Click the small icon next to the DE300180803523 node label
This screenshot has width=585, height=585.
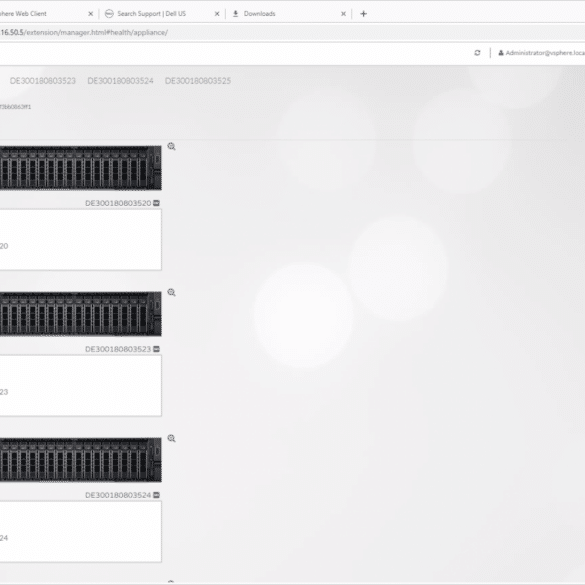coord(156,349)
